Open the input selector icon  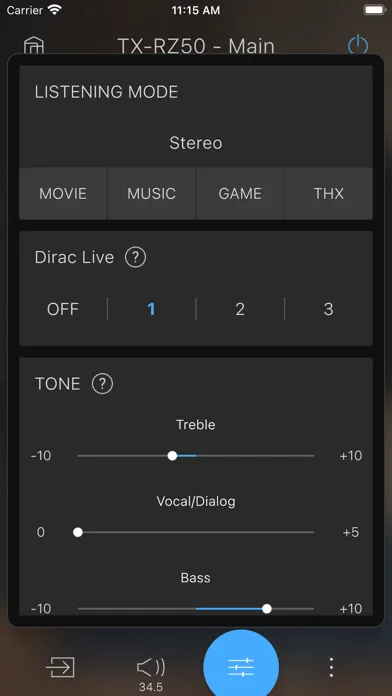click(60, 667)
